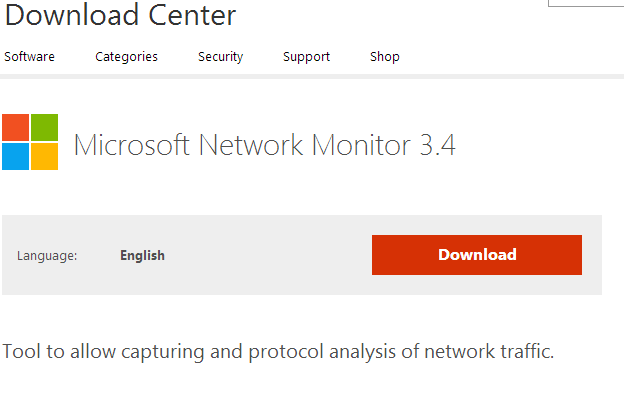Open the Categories menu
This screenshot has width=624, height=398.
point(127,57)
